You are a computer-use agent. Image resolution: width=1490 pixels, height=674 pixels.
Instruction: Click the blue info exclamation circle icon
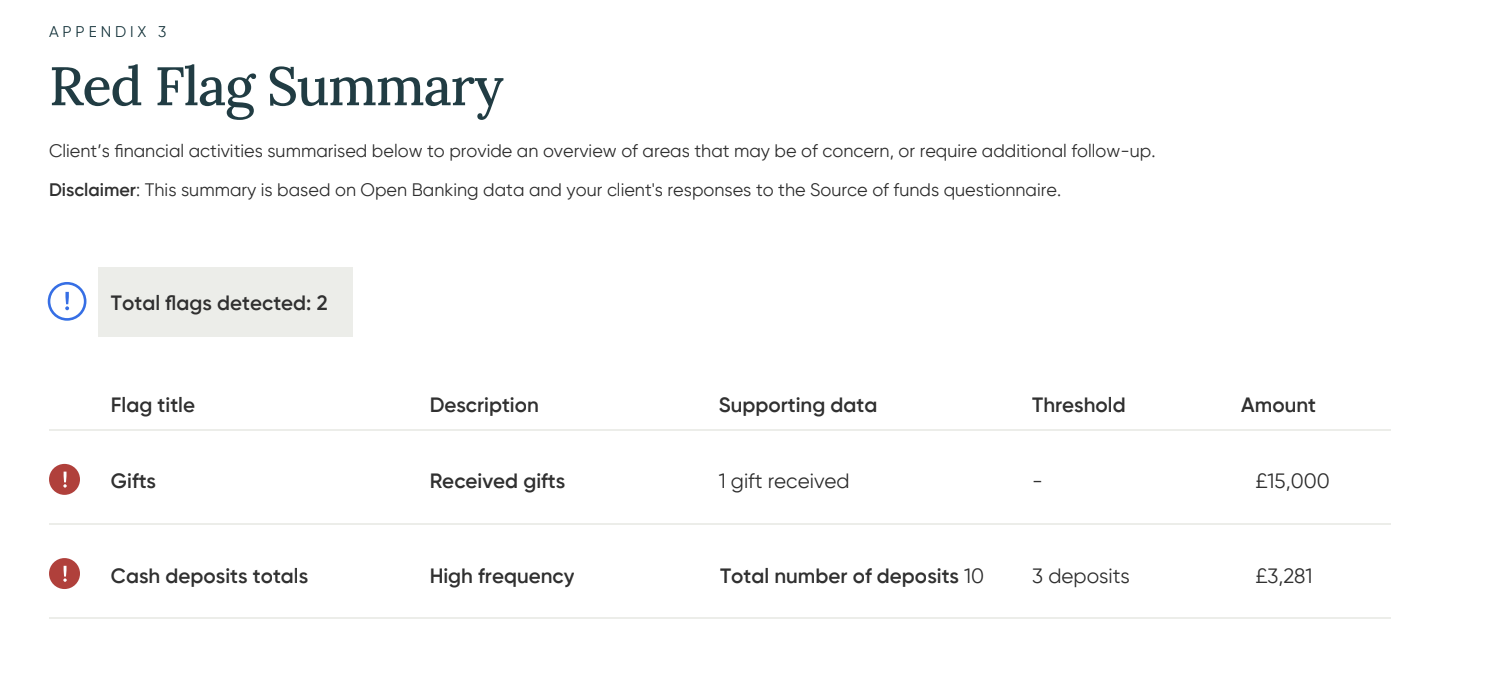67,301
